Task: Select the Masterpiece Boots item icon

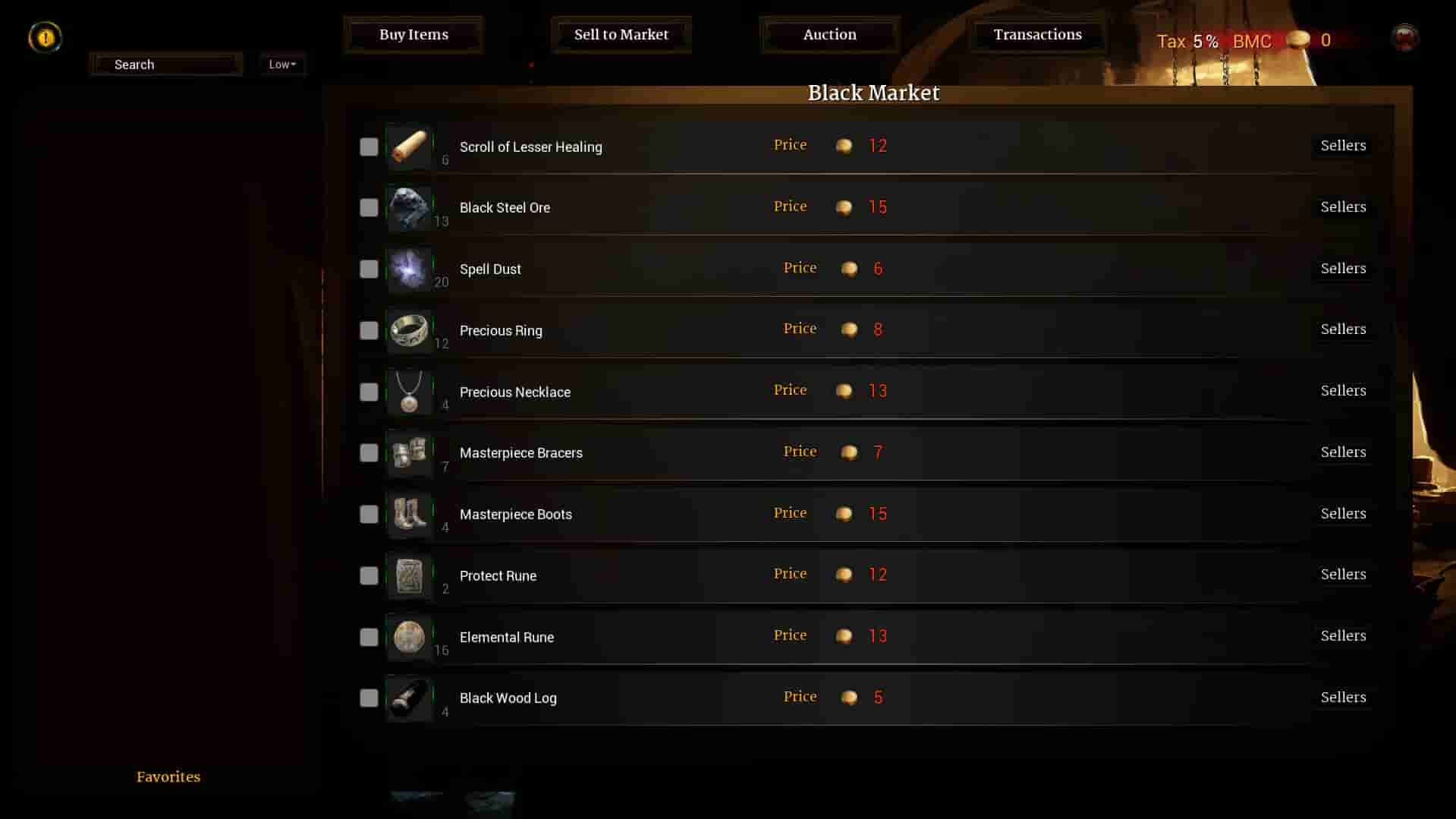Action: coord(409,515)
